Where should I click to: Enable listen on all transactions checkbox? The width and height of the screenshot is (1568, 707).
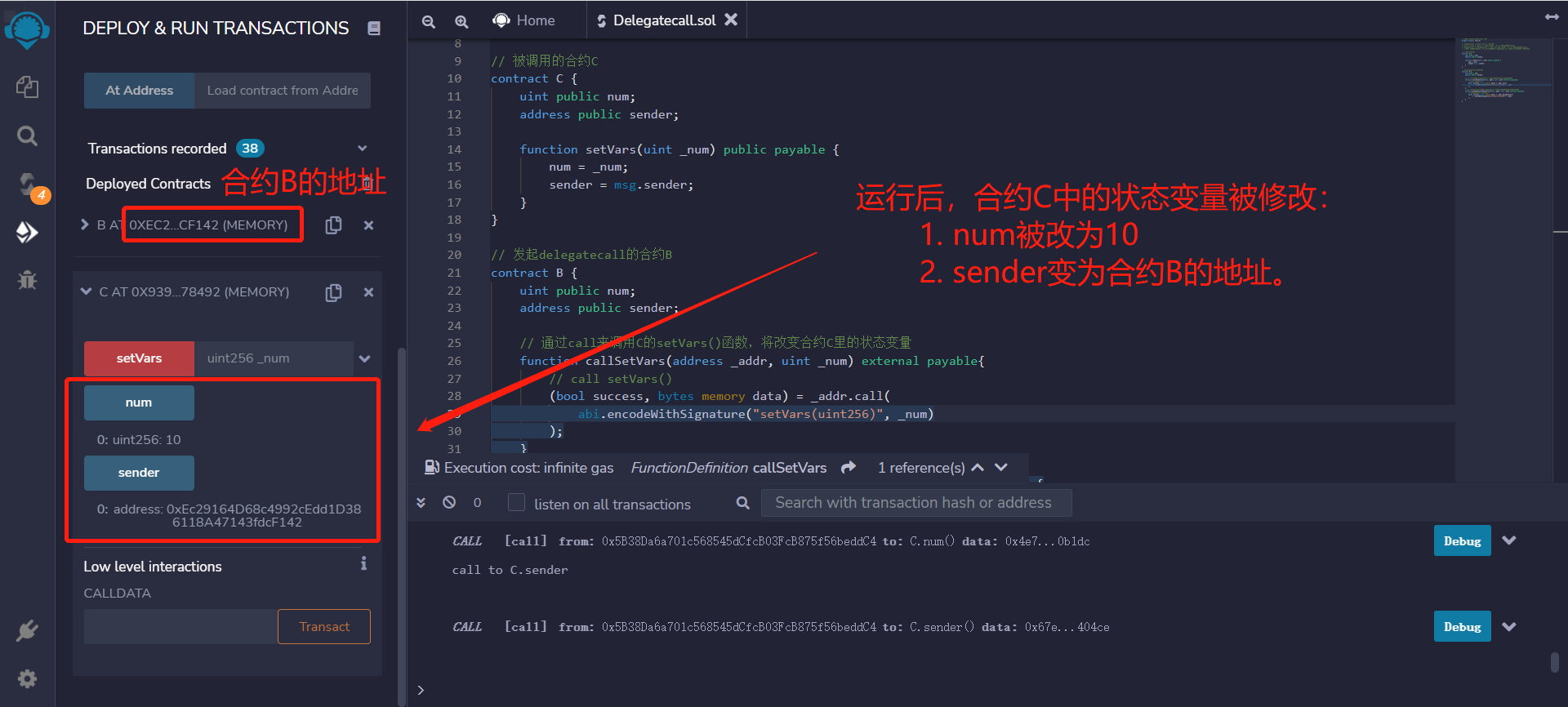point(516,503)
